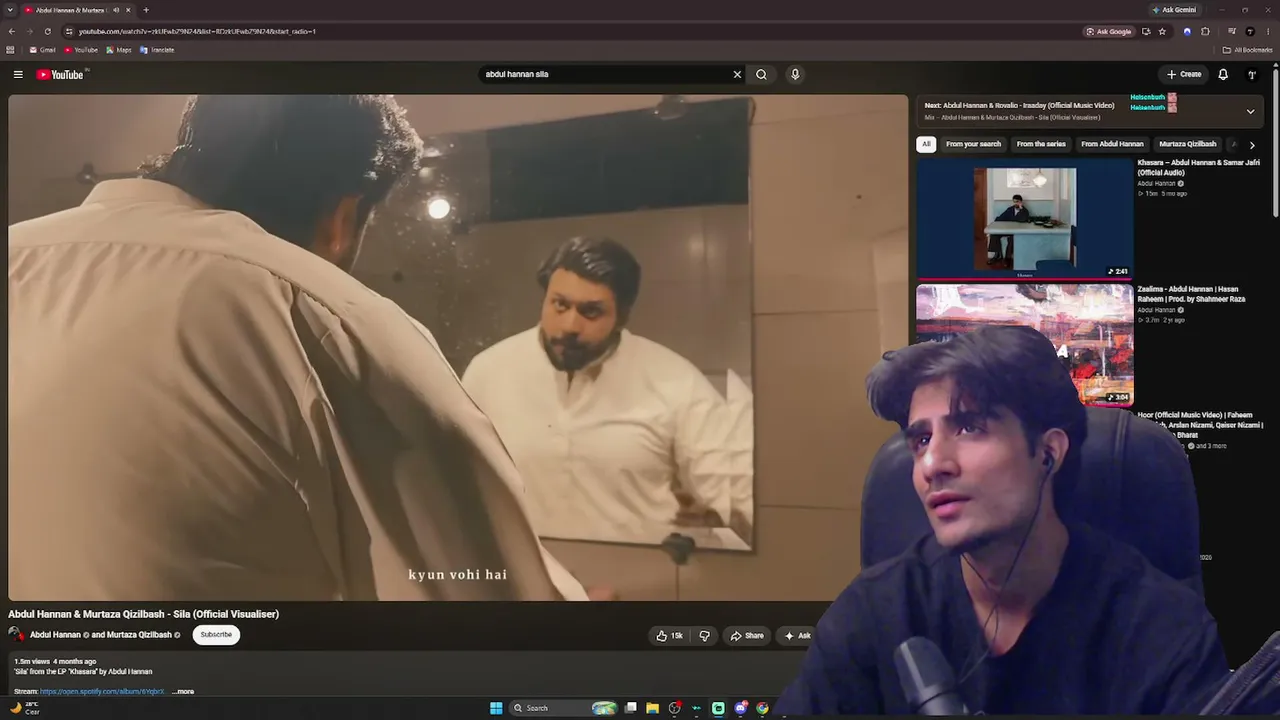Expand the Next up mix playlist panel
Screen dimensions: 1280x720
[1250, 111]
